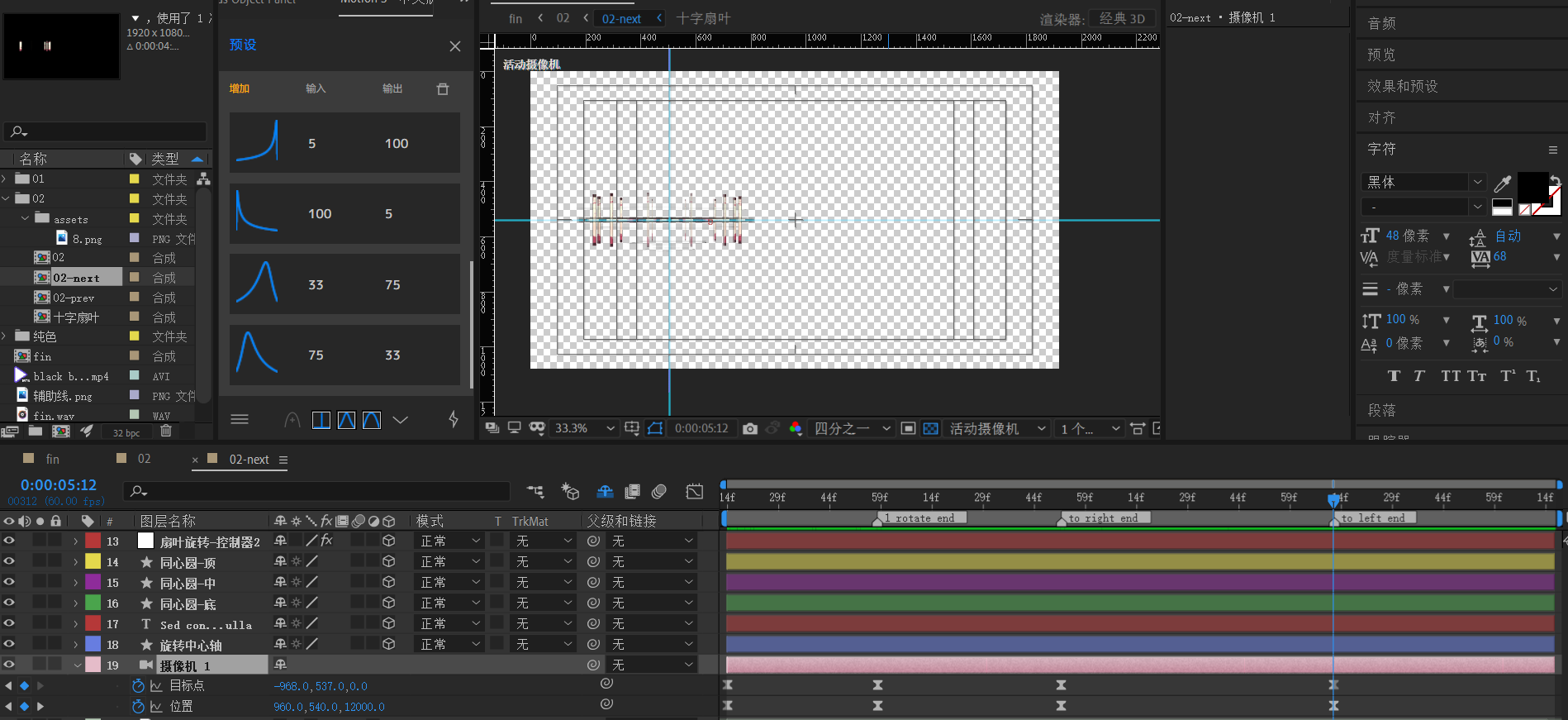Toggle keyframe diamond on the 位置 row
The image size is (1568, 720).
tap(24, 706)
